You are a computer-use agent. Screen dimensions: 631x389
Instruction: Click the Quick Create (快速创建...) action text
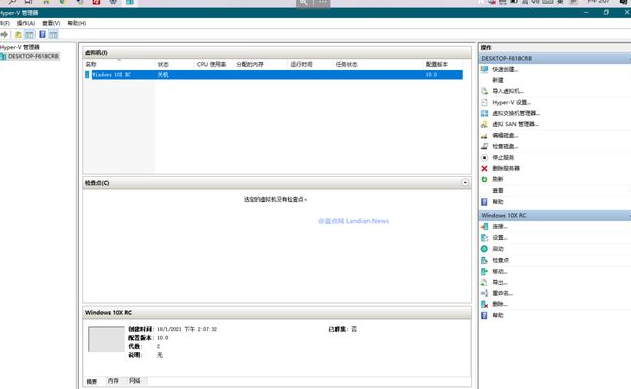click(505, 69)
